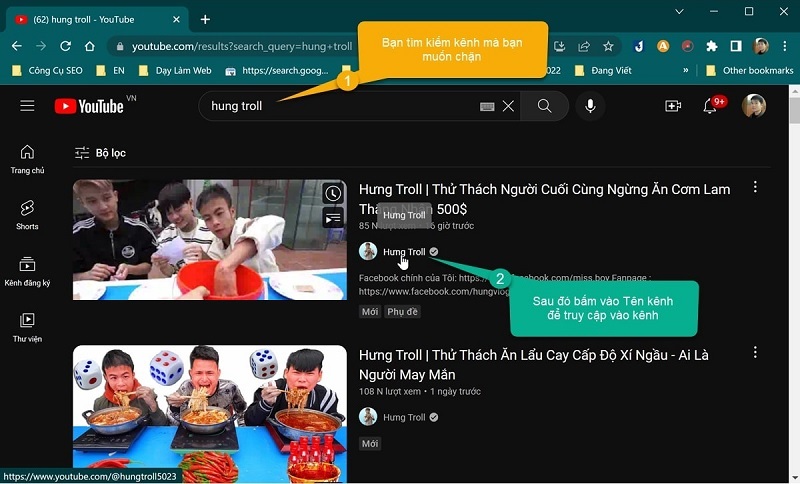This screenshot has width=800, height=484.
Task: Click '108 N lượt xem' text
Action: pyautogui.click(x=390, y=392)
